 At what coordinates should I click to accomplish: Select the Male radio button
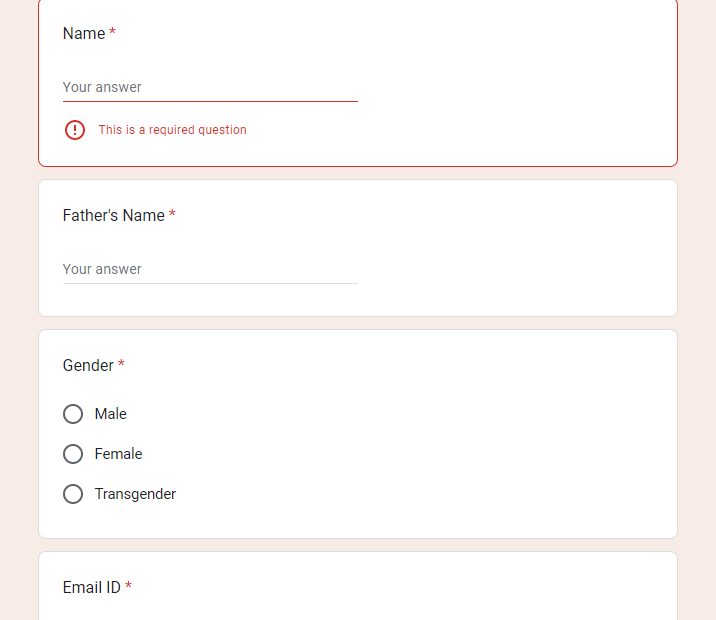coord(73,414)
